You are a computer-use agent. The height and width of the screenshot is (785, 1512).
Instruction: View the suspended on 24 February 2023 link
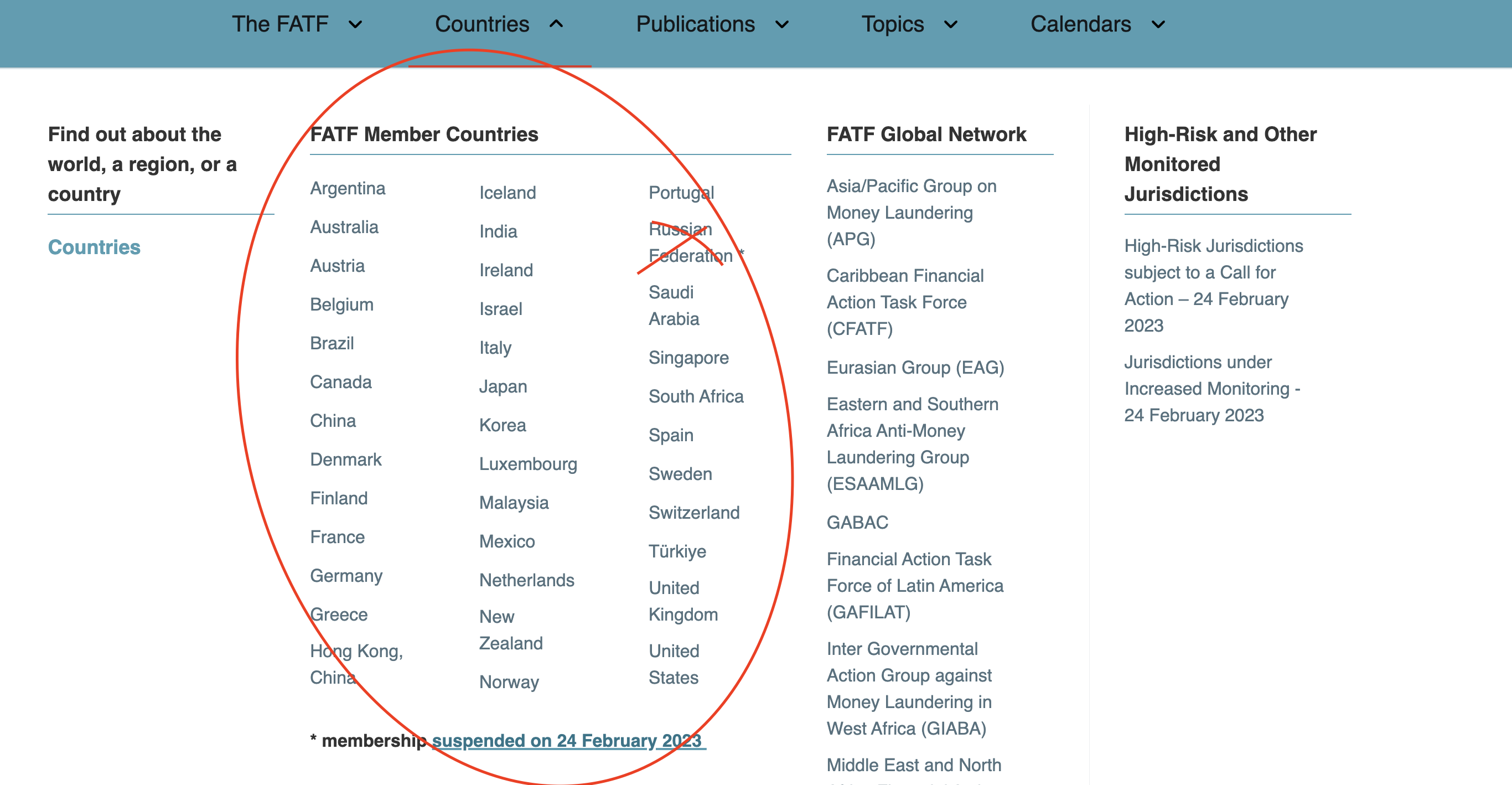point(568,740)
